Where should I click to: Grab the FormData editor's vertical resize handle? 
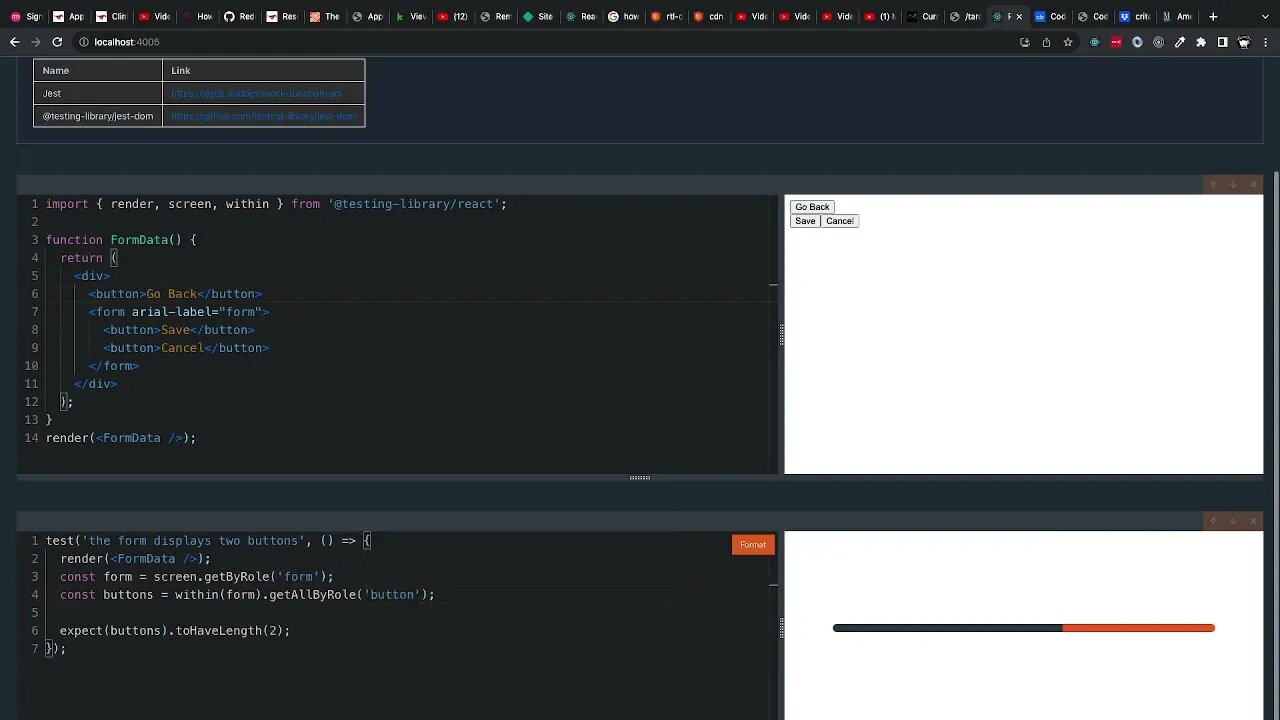pyautogui.click(x=781, y=334)
